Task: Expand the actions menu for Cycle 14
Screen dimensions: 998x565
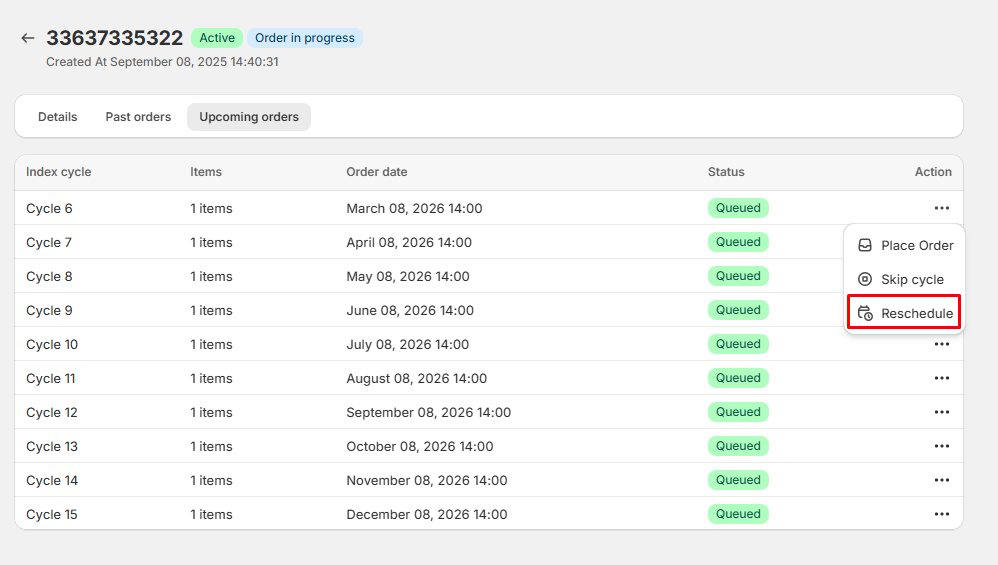Action: pyautogui.click(x=941, y=480)
